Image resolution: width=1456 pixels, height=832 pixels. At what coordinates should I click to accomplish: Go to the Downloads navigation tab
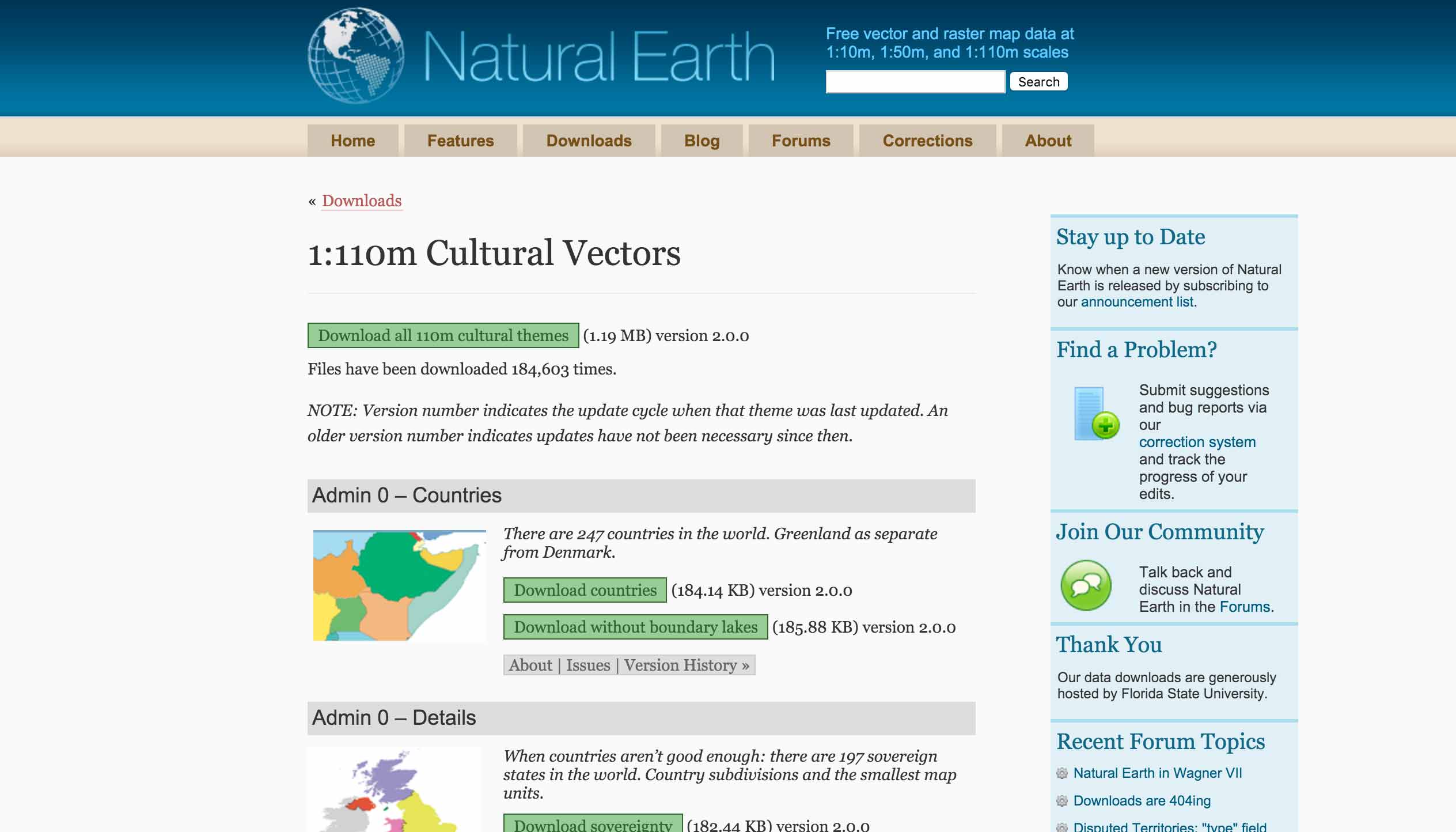589,141
